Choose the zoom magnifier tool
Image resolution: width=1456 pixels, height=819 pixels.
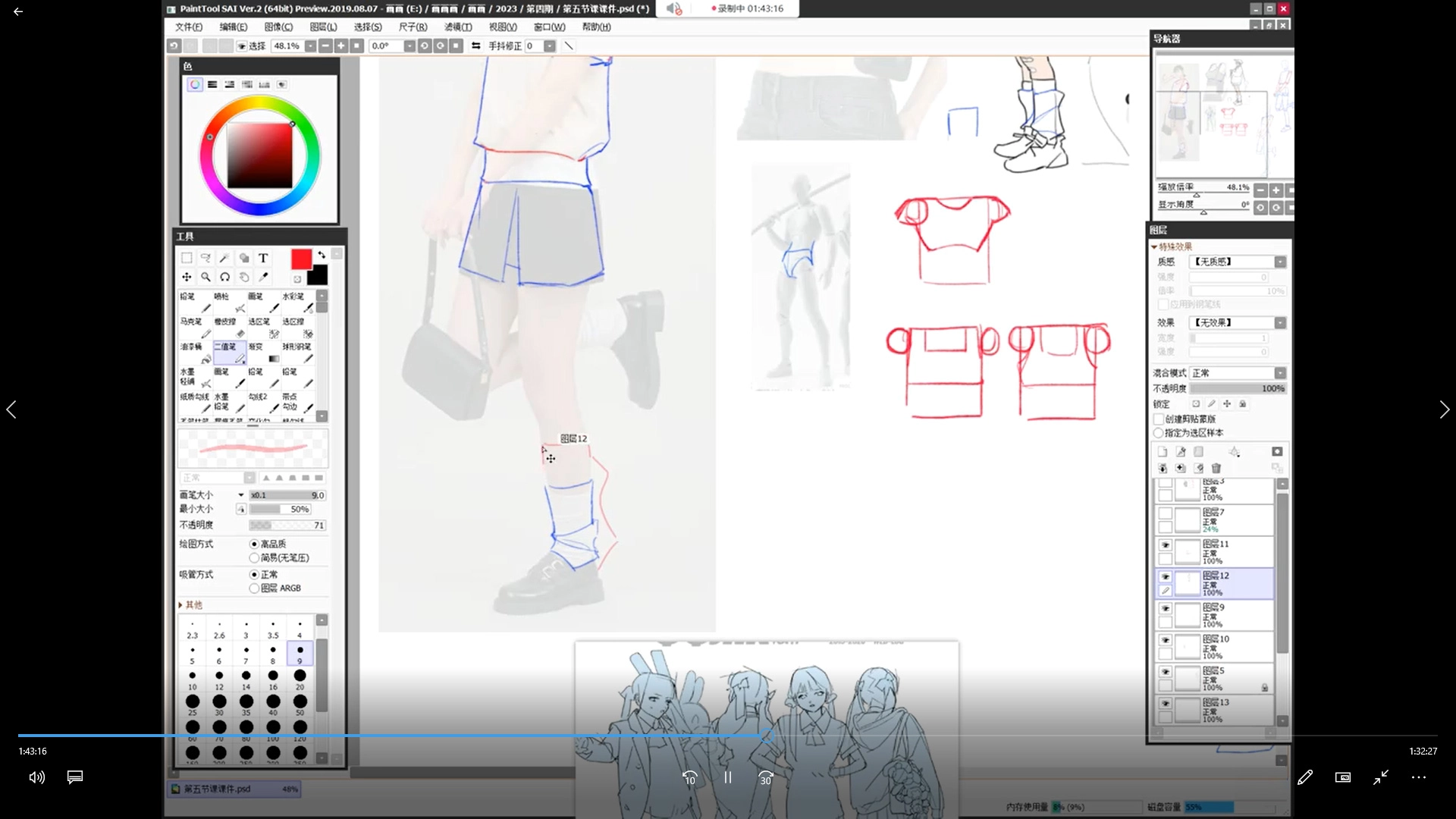click(x=206, y=277)
